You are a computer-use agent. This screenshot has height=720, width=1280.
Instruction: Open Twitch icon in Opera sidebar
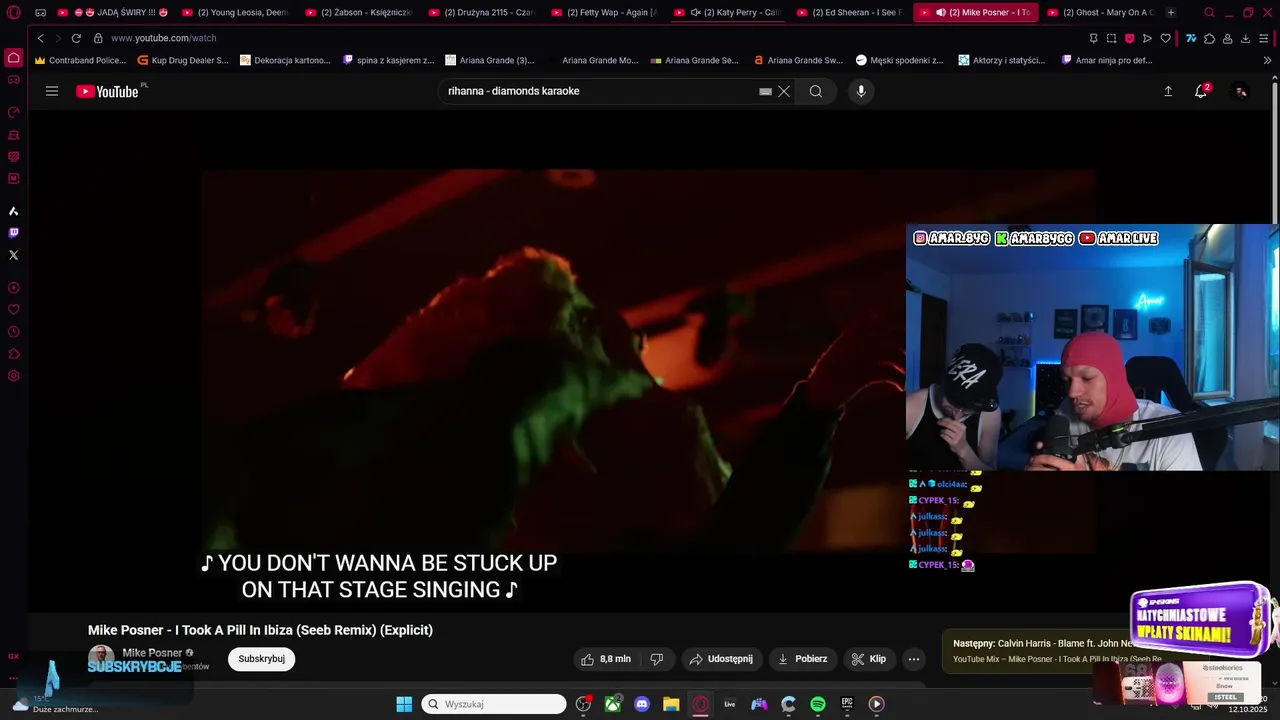pos(13,233)
